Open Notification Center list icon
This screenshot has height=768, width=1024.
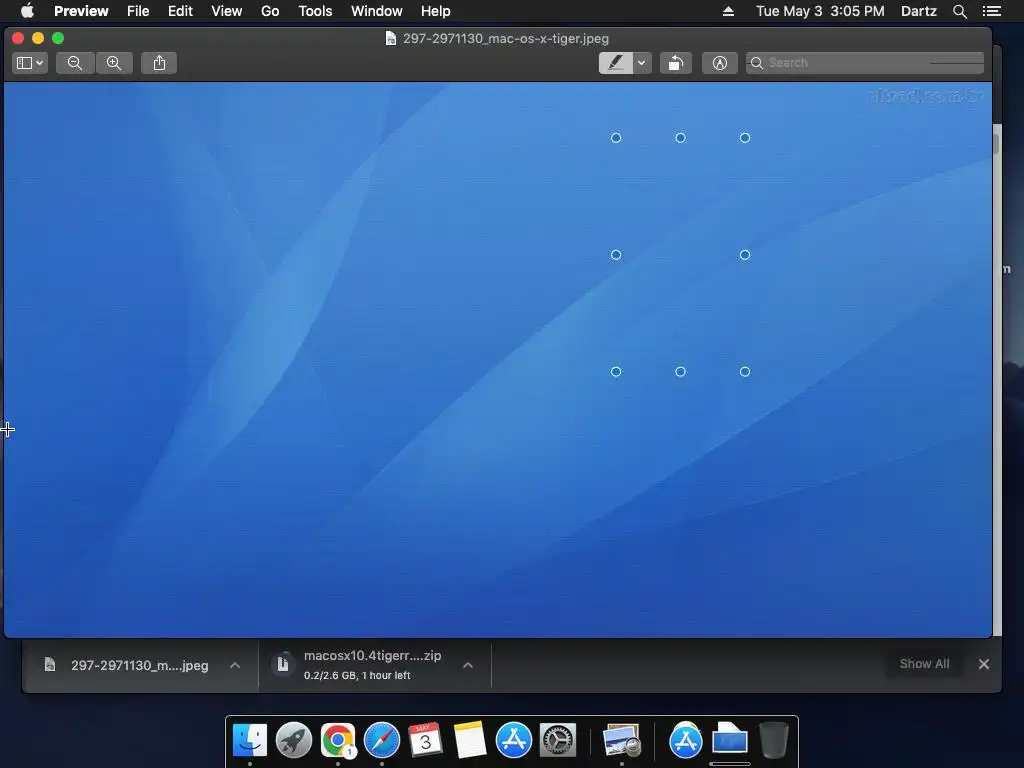click(991, 11)
